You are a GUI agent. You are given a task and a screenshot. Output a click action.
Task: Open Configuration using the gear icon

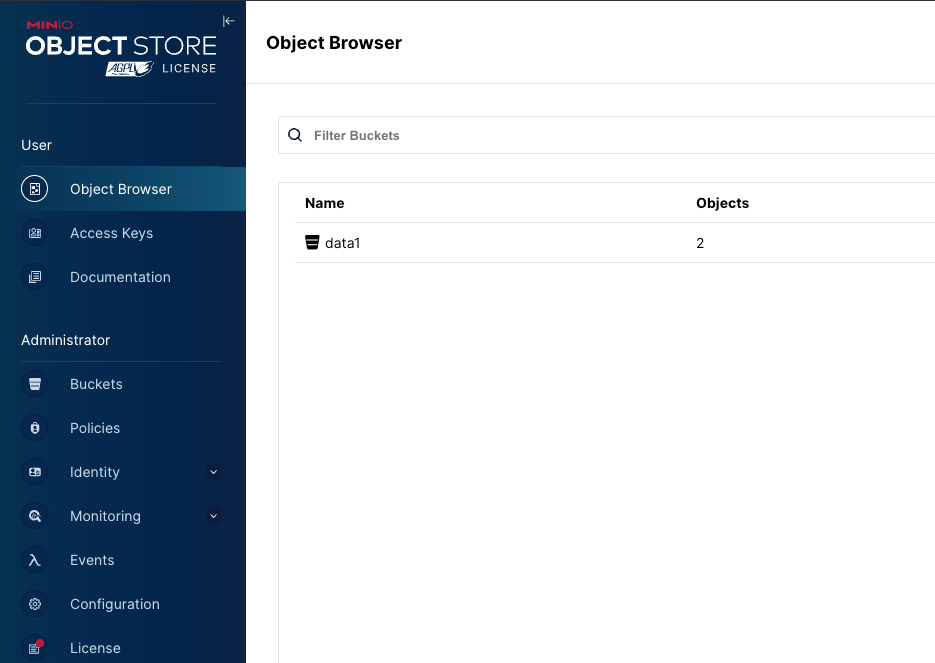point(34,604)
